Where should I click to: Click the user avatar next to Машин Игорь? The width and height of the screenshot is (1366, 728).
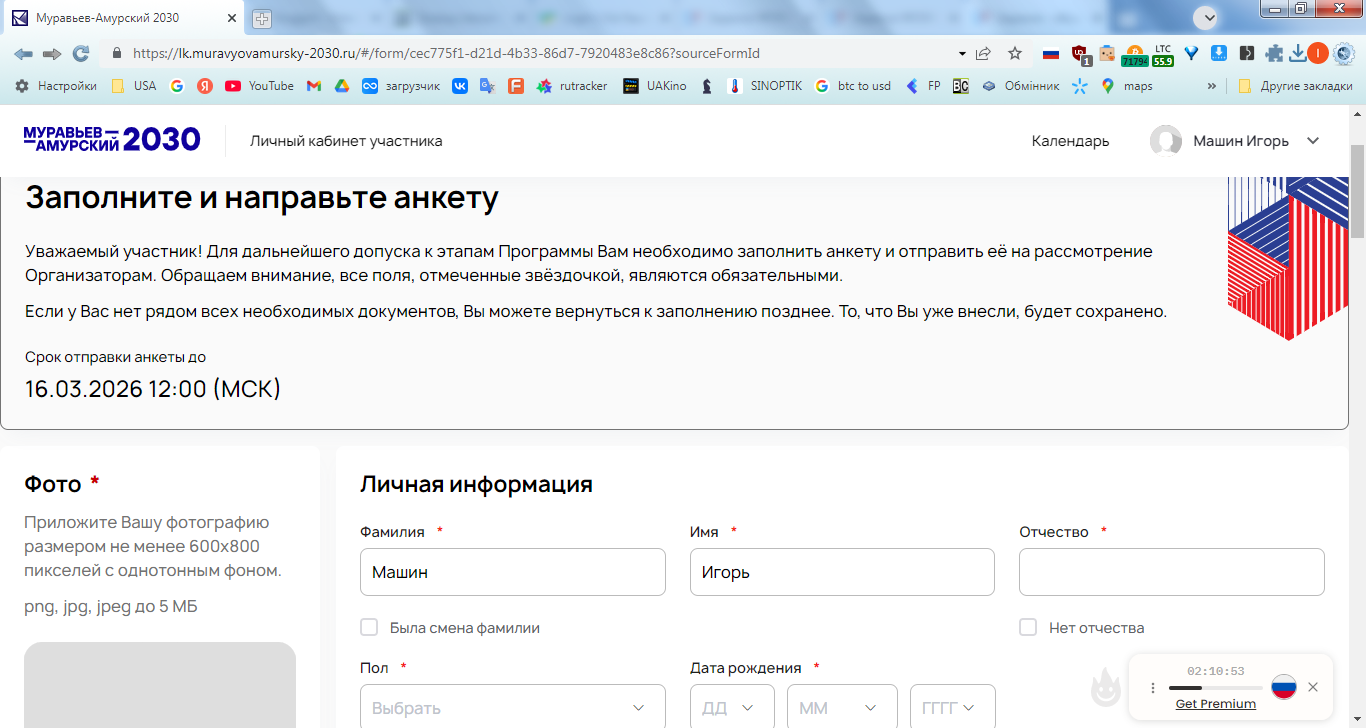click(x=1166, y=141)
